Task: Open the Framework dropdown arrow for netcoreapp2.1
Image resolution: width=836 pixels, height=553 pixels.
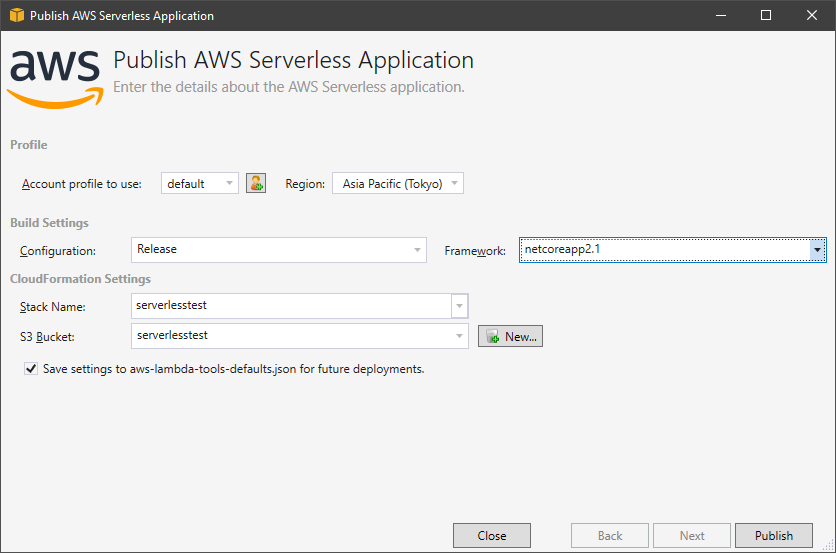Action: 817,250
